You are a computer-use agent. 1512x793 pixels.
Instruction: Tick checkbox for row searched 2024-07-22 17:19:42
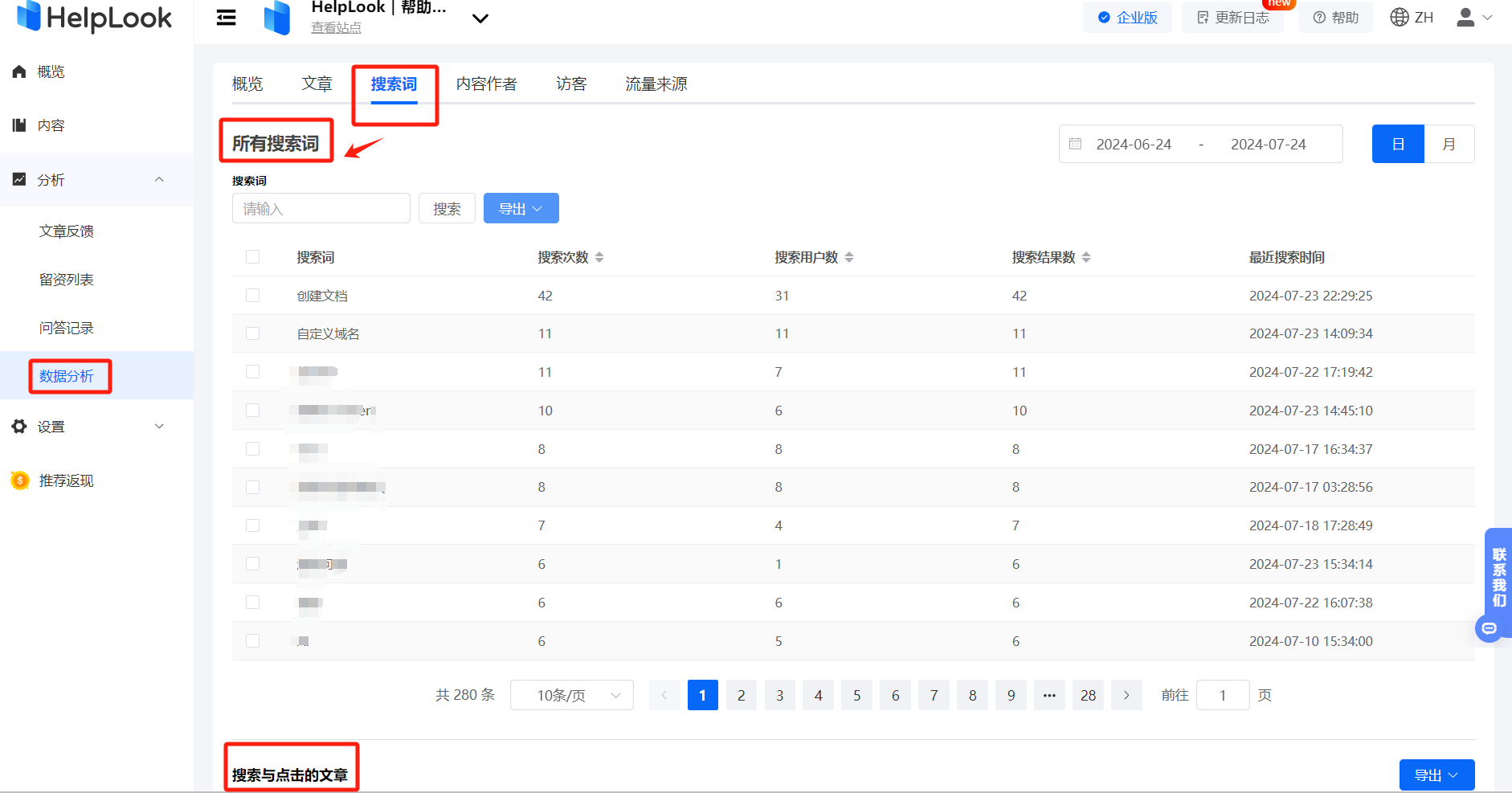253,372
